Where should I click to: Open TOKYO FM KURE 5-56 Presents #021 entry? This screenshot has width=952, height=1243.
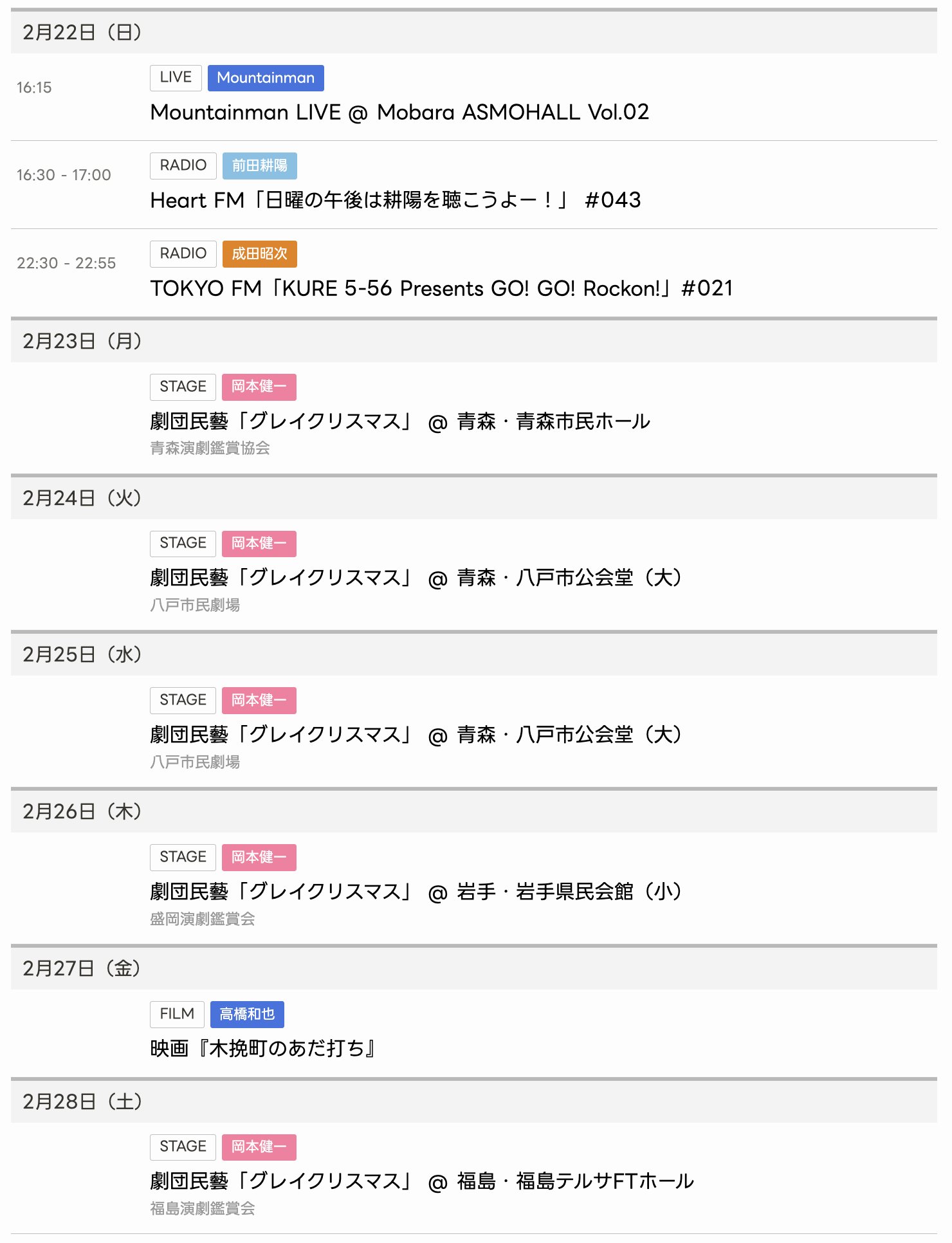click(x=441, y=288)
